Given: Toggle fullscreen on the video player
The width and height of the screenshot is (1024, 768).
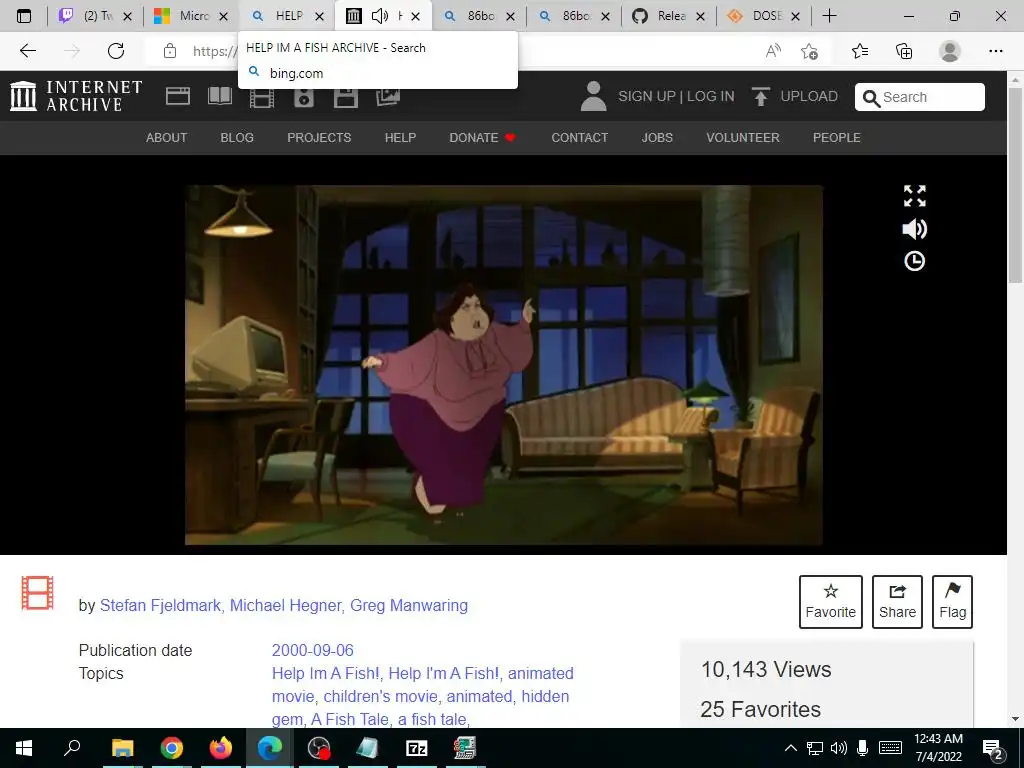Looking at the screenshot, I should (914, 196).
